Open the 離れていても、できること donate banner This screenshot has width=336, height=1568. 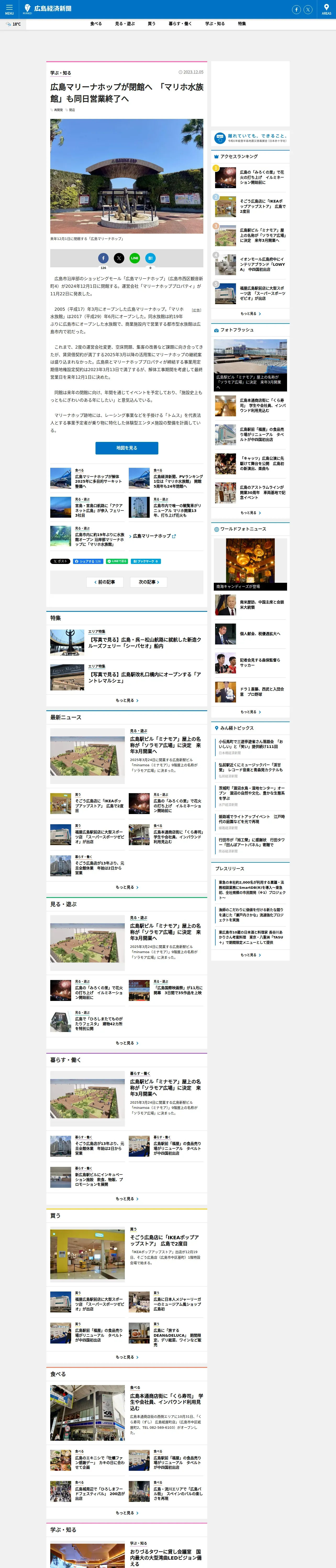pyautogui.click(x=251, y=138)
